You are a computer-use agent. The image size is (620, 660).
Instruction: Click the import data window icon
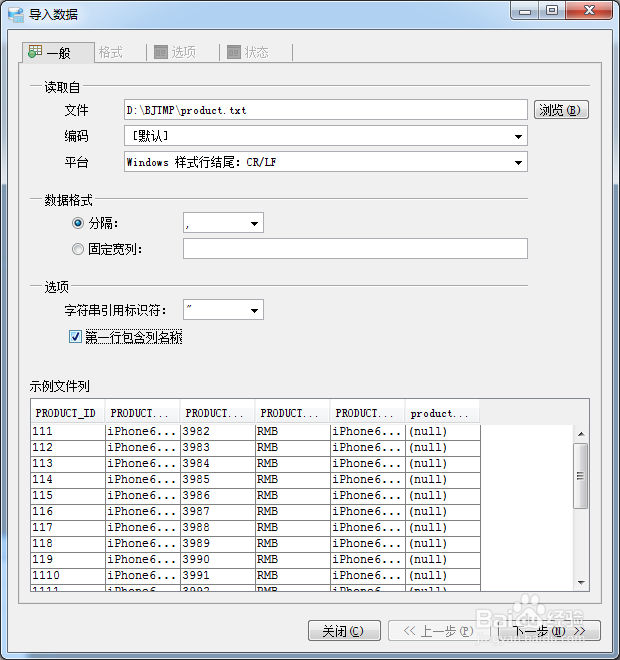(16, 14)
